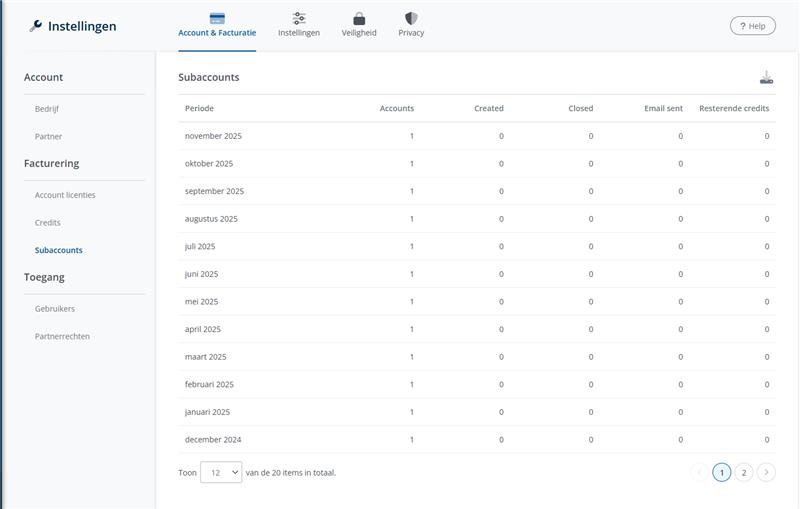Go to Account licenties
800x509 pixels.
tap(65, 195)
